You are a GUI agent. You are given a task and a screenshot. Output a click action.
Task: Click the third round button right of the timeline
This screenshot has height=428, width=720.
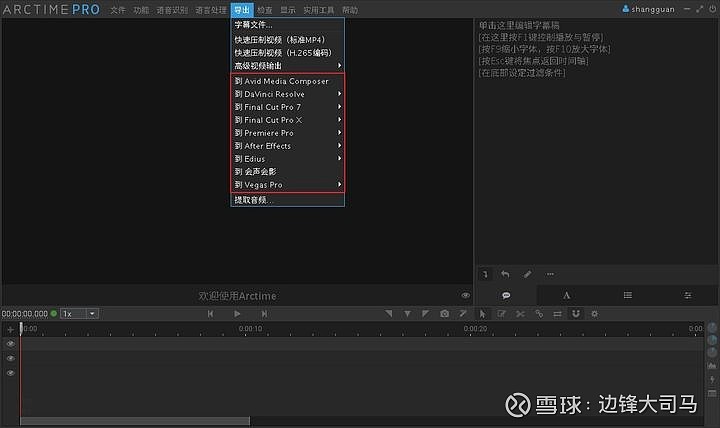coord(712,352)
